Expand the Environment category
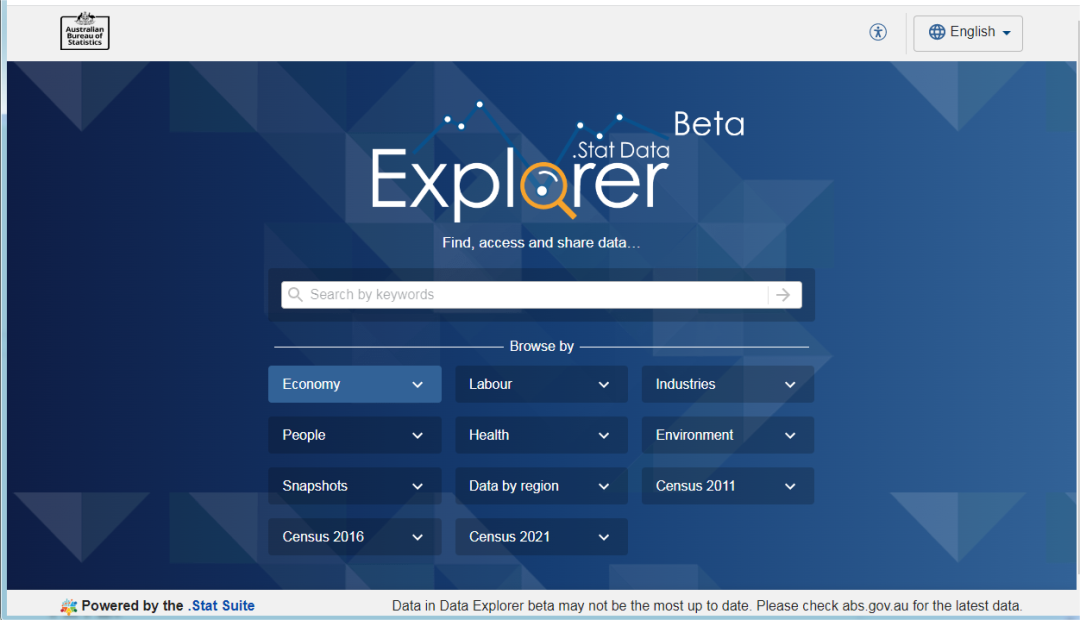1080x620 pixels. [728, 435]
